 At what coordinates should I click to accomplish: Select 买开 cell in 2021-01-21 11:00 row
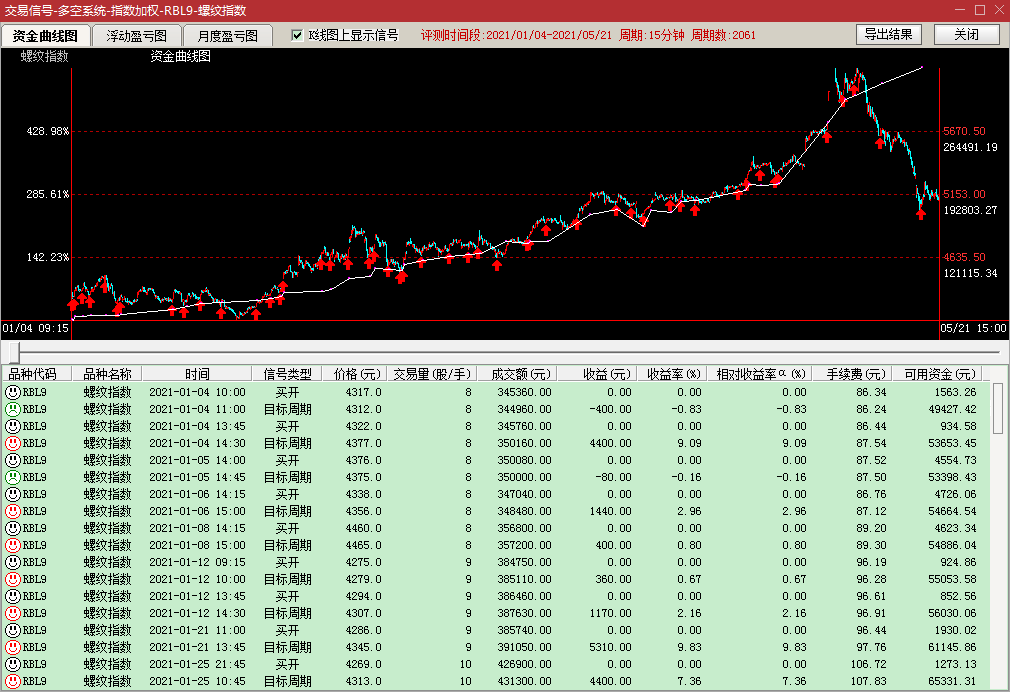coord(287,630)
